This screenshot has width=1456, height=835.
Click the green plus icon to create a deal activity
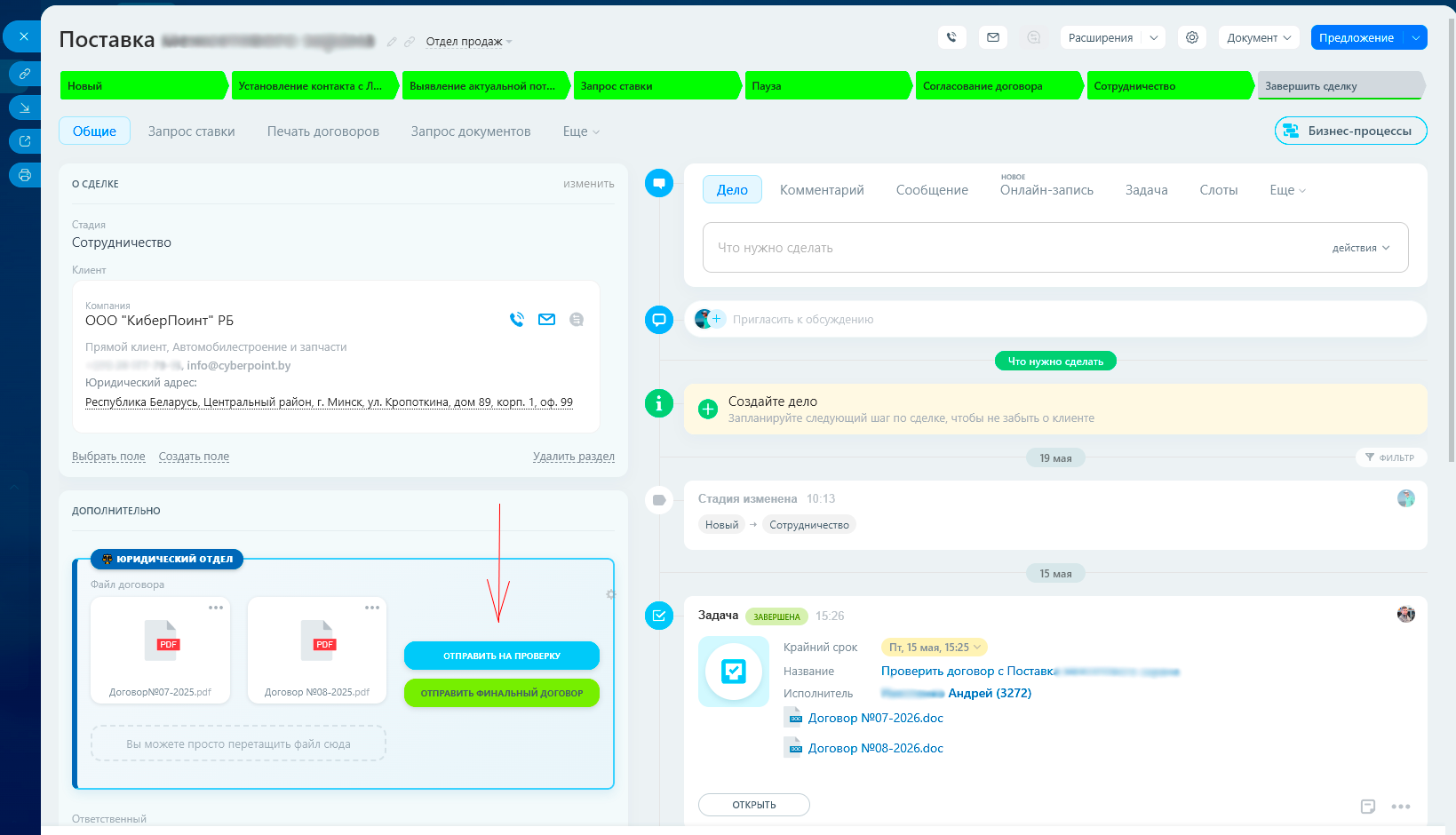coord(708,409)
